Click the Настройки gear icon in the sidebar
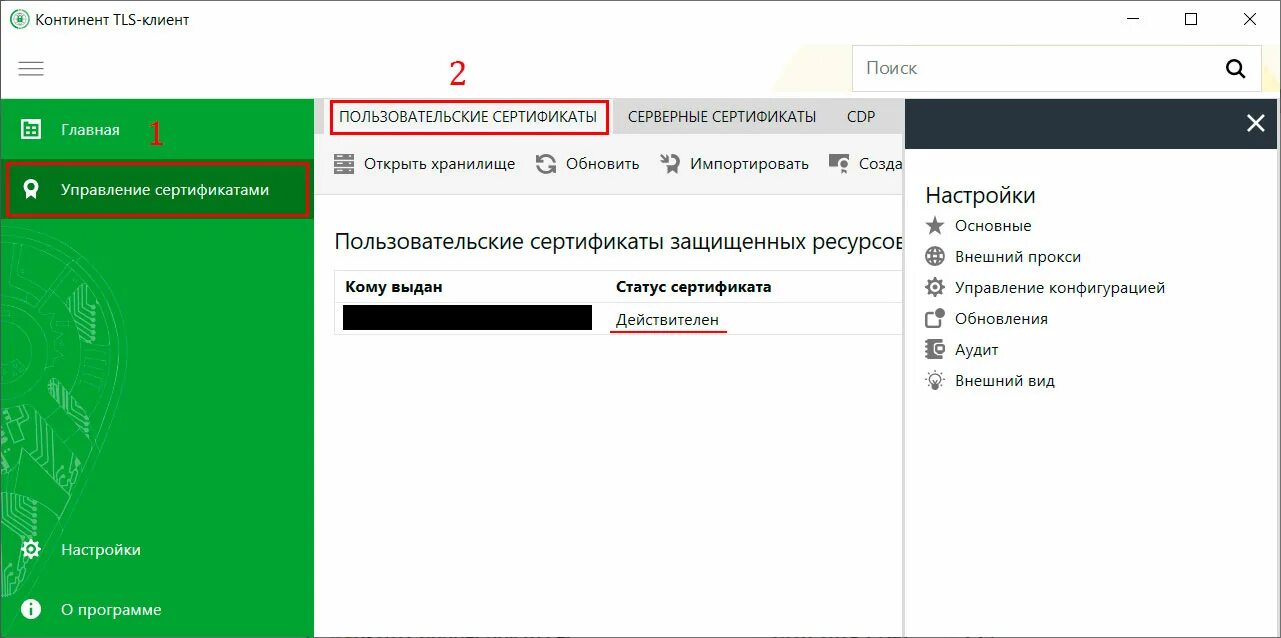Screen dimensions: 1281x638 (x=31, y=549)
